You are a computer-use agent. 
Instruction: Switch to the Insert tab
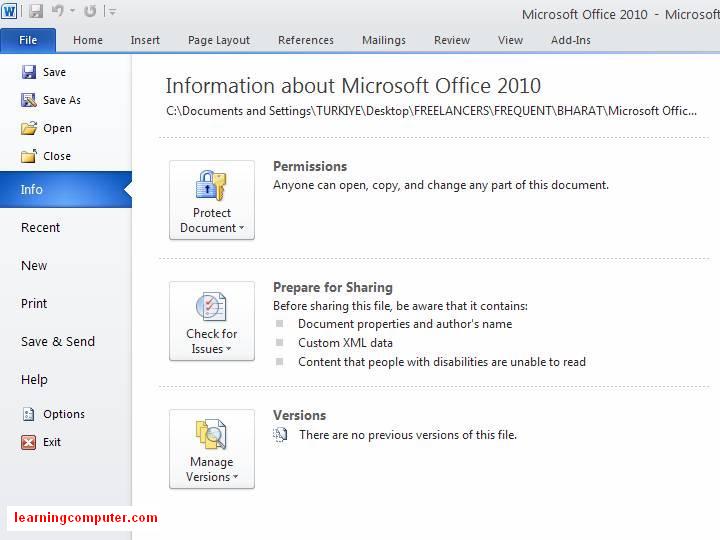tap(145, 40)
